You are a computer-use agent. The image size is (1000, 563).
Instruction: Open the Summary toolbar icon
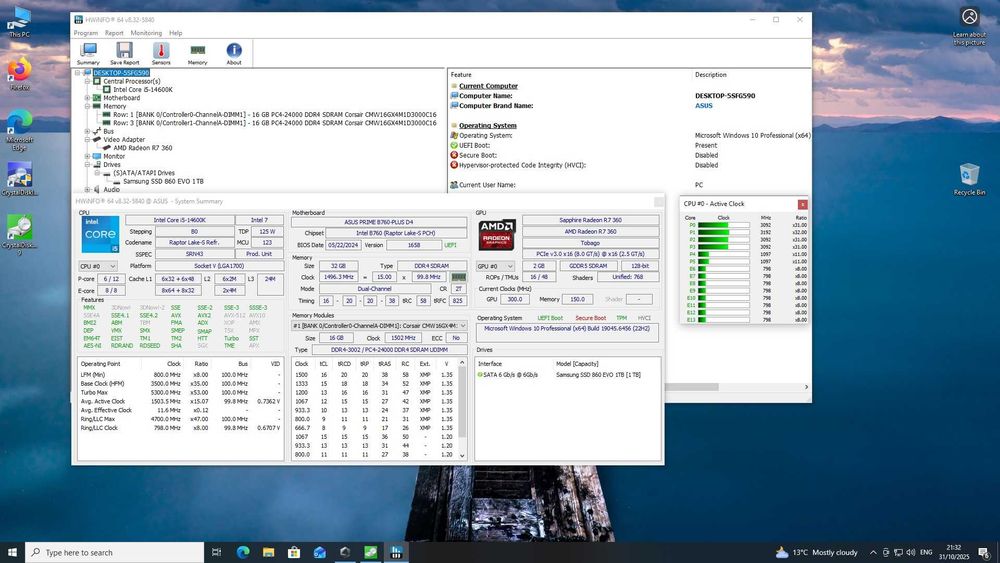pyautogui.click(x=88, y=54)
